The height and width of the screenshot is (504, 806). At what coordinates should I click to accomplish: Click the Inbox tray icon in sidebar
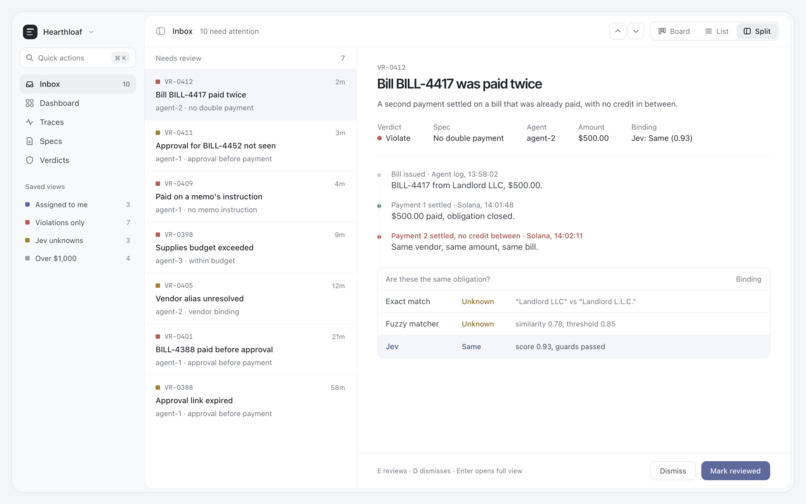click(x=30, y=84)
